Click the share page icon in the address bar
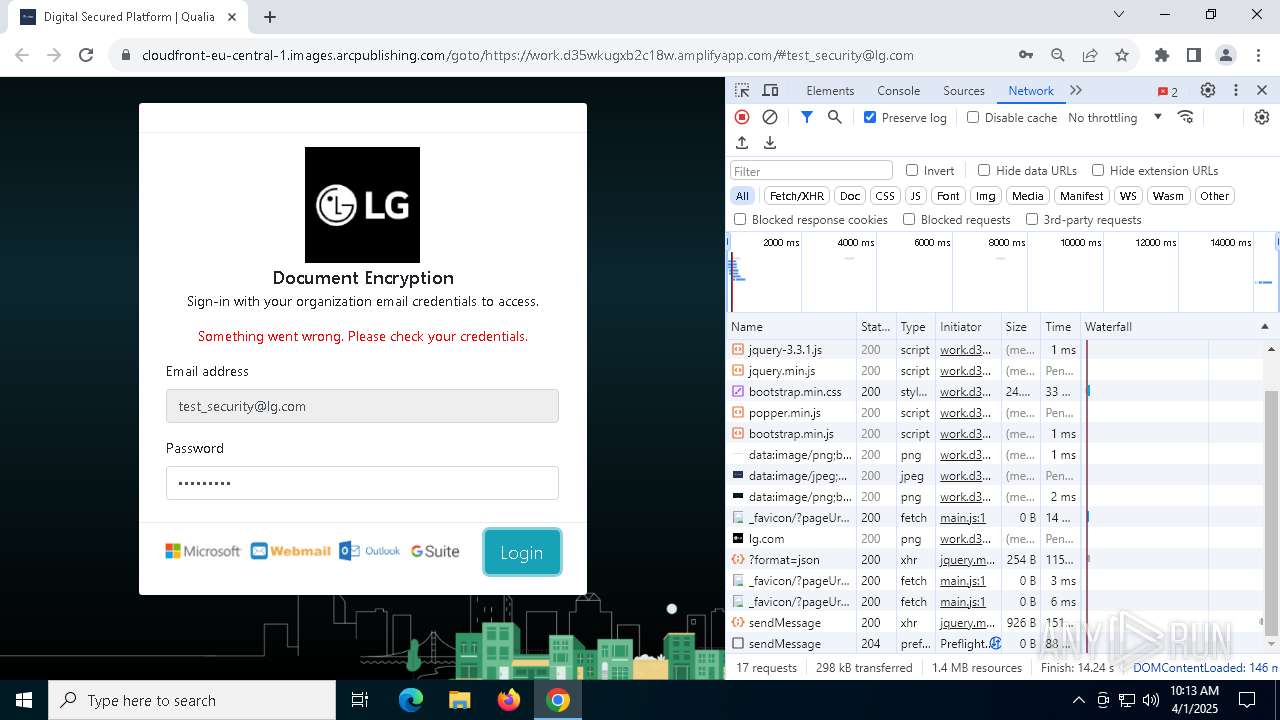 click(x=1090, y=55)
